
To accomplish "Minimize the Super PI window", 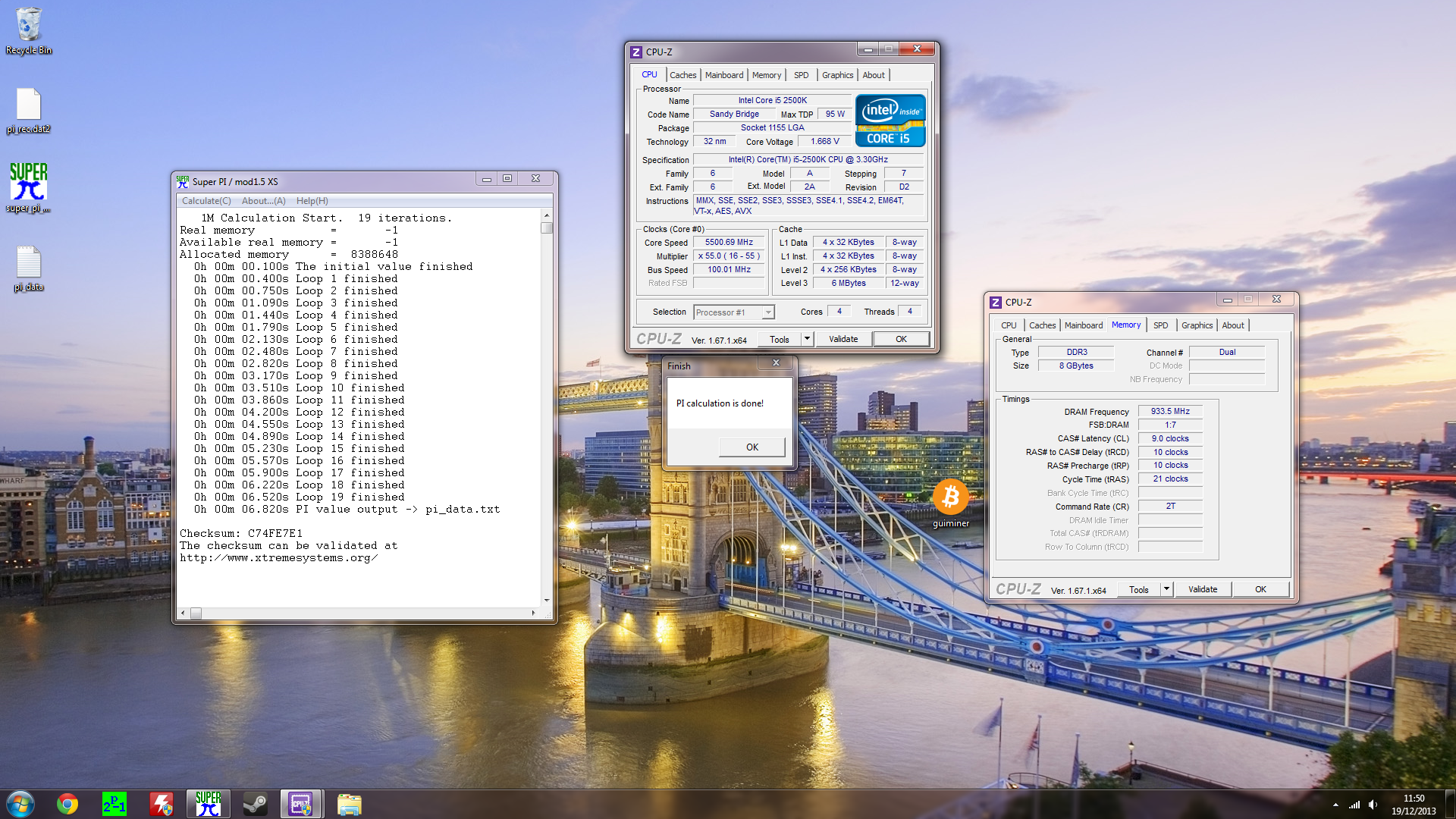I will click(486, 179).
